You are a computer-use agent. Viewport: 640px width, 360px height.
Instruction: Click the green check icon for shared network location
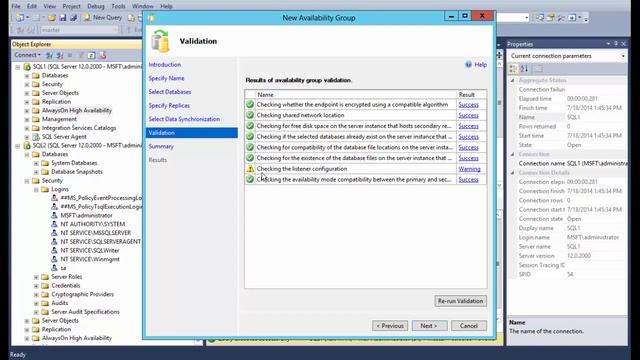point(250,115)
